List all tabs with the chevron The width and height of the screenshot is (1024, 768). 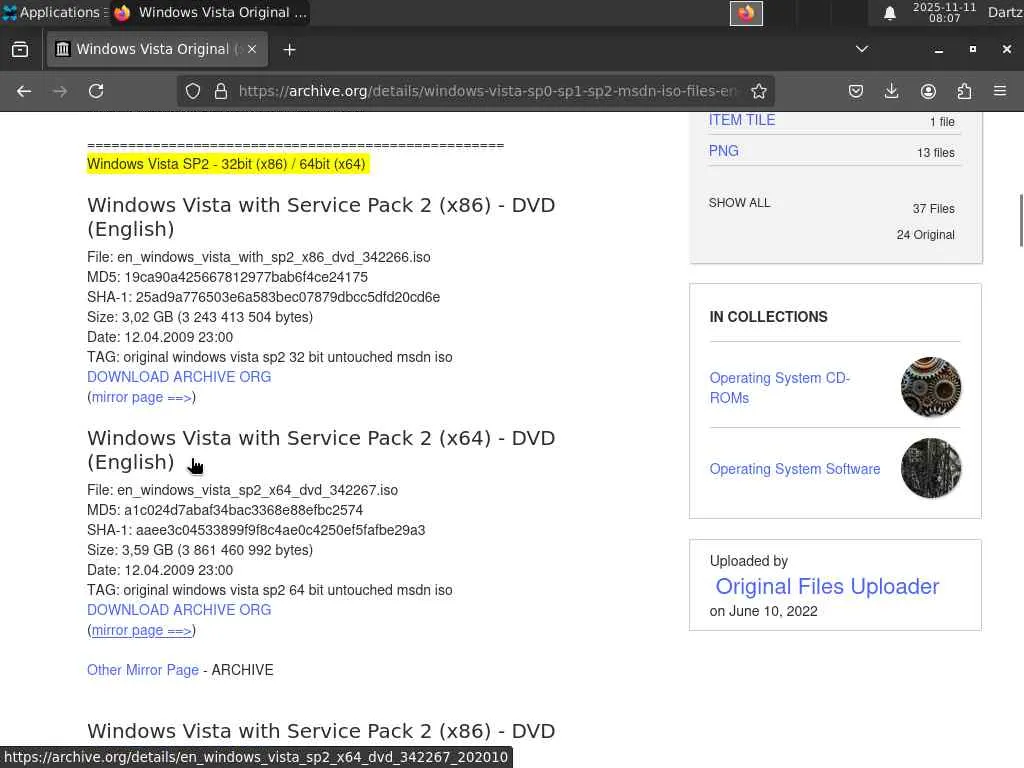coord(861,49)
